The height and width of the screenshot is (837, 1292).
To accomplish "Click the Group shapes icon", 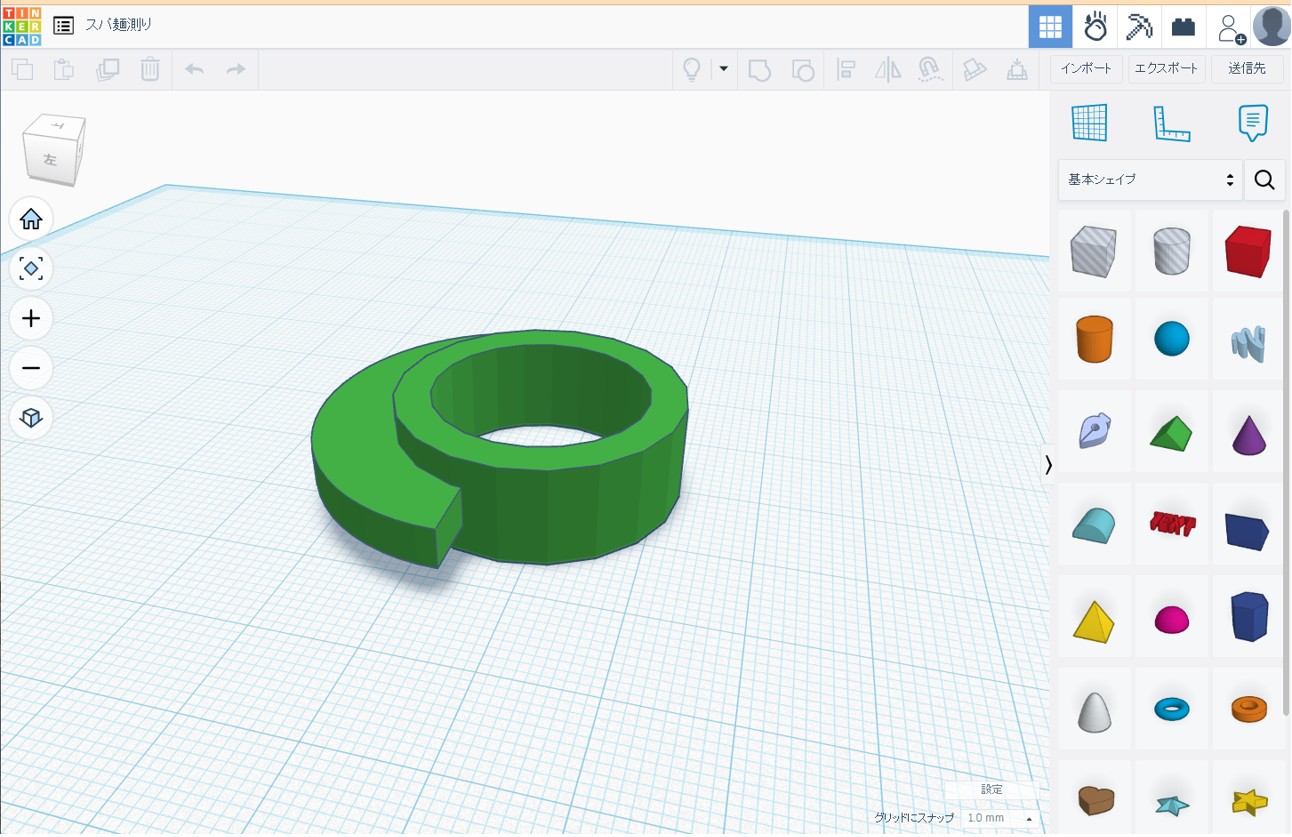I will [760, 69].
